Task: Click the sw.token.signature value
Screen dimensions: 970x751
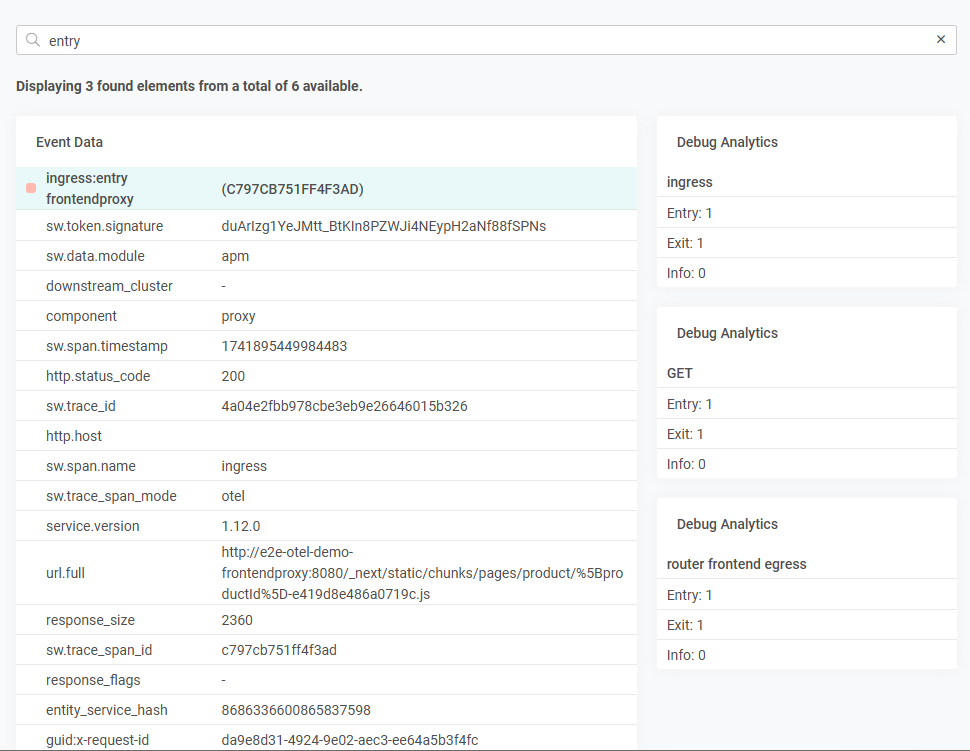Action: 383,226
